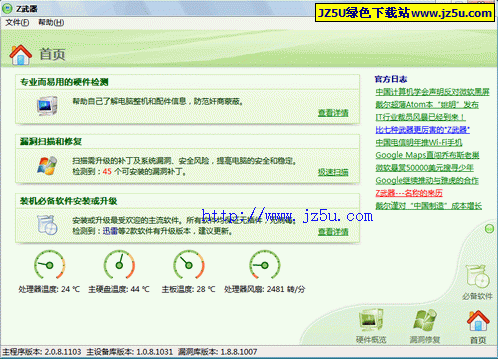498x360 pixels.
Task: Open the 文件(F) menu
Action: pos(17,22)
